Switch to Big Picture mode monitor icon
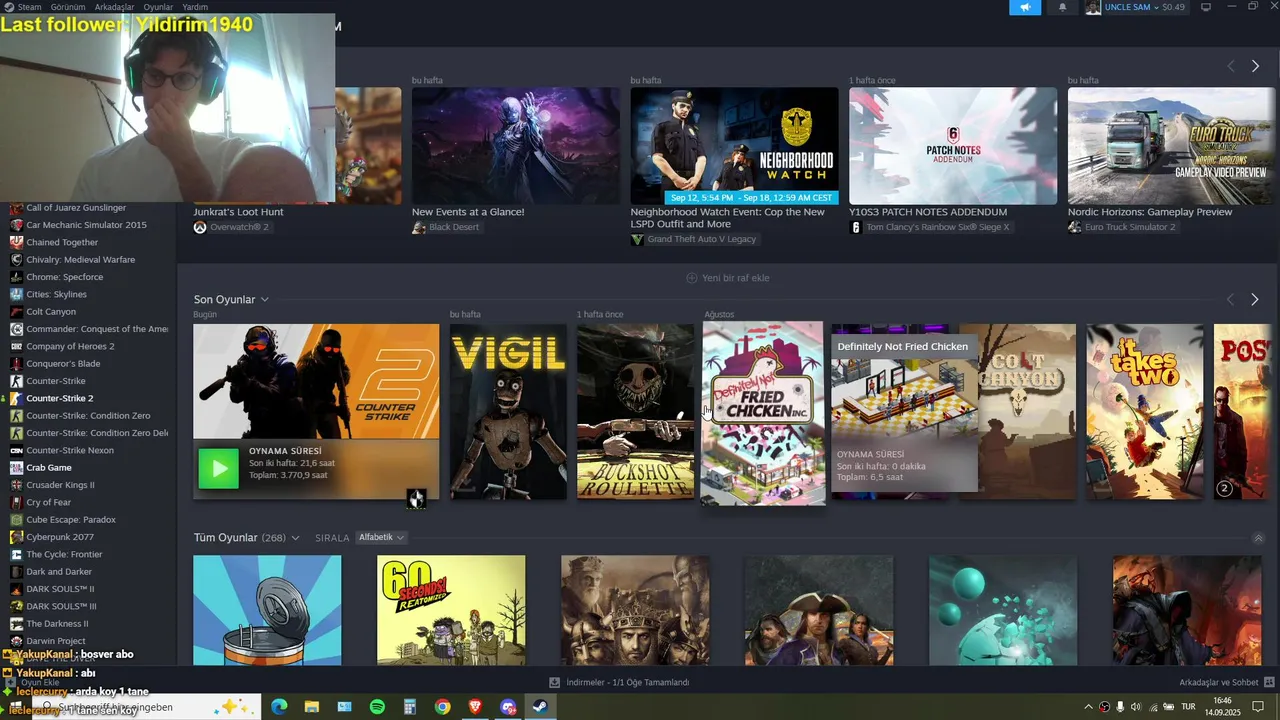The height and width of the screenshot is (720, 1280). click(x=1205, y=7)
